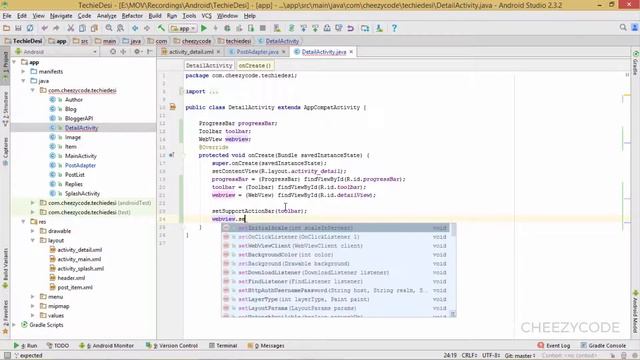Open the Event Log

pos(554,346)
